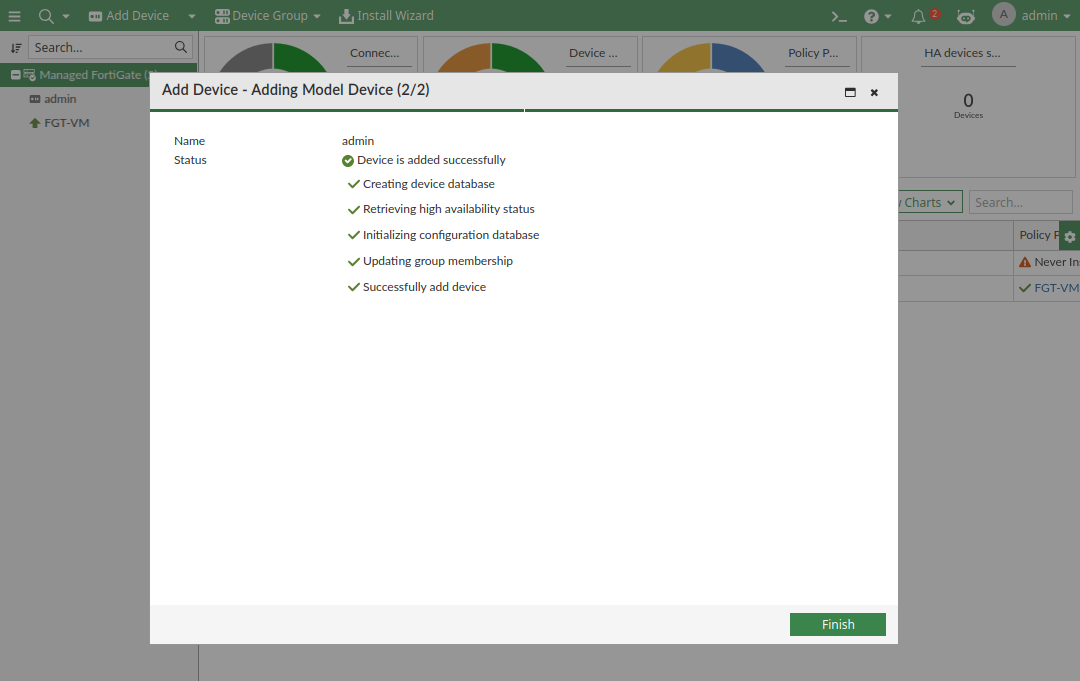Image resolution: width=1080 pixels, height=681 pixels.
Task: Close the Add Device dialog
Action: 874,92
